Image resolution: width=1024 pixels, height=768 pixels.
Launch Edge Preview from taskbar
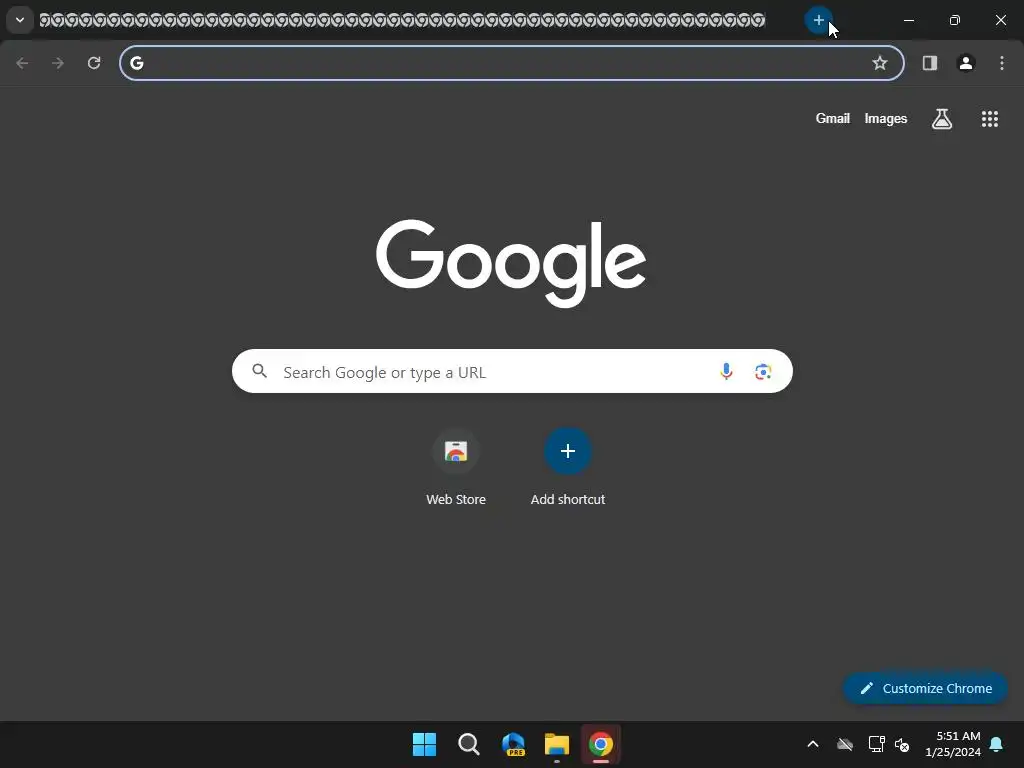coord(513,744)
